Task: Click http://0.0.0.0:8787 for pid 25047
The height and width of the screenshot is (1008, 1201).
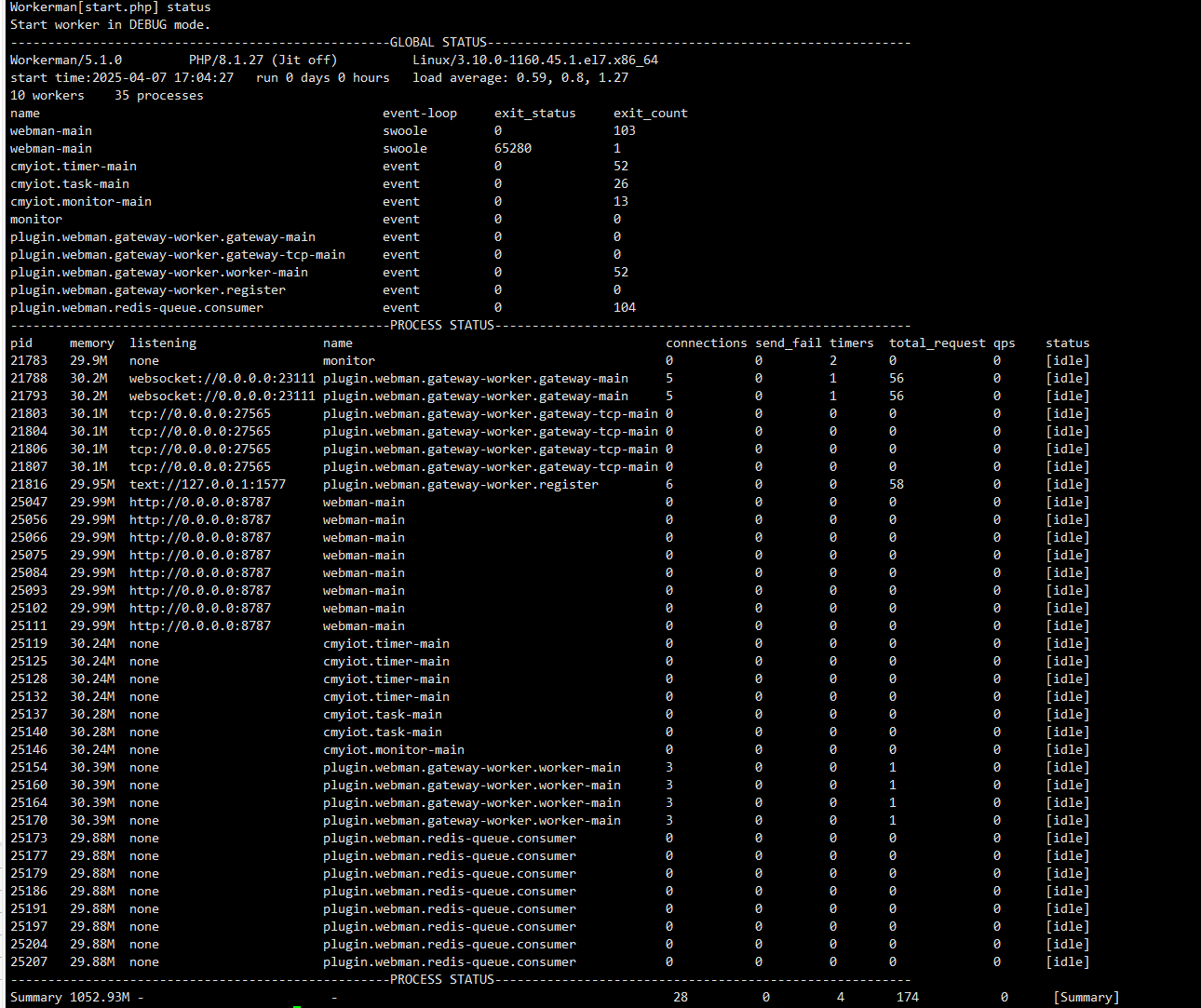Action: 200,502
